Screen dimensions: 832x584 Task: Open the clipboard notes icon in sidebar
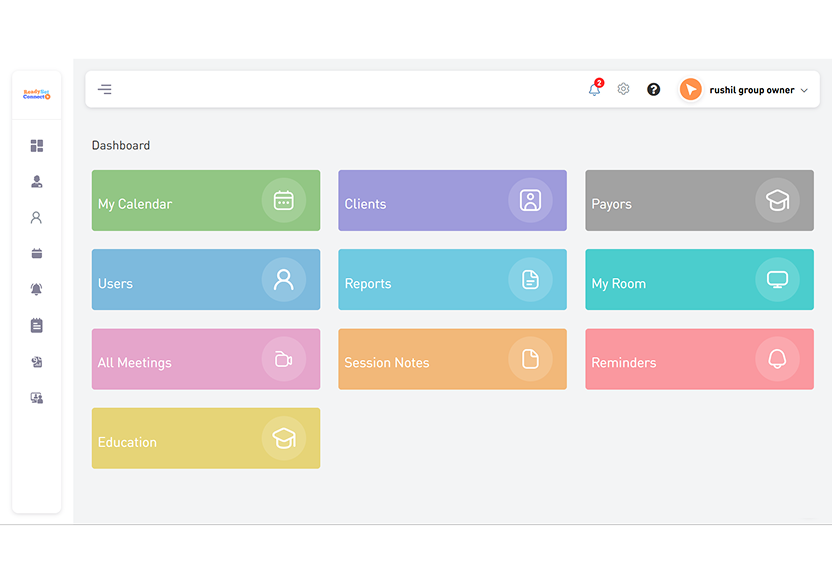click(x=37, y=325)
